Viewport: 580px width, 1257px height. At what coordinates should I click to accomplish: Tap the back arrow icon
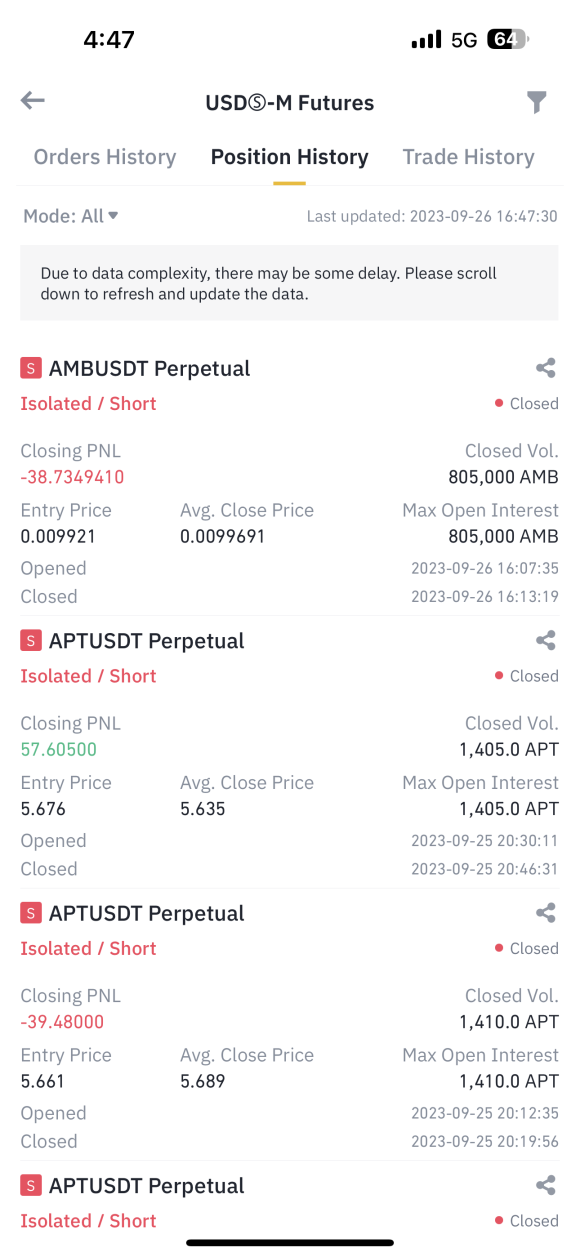(x=33, y=100)
